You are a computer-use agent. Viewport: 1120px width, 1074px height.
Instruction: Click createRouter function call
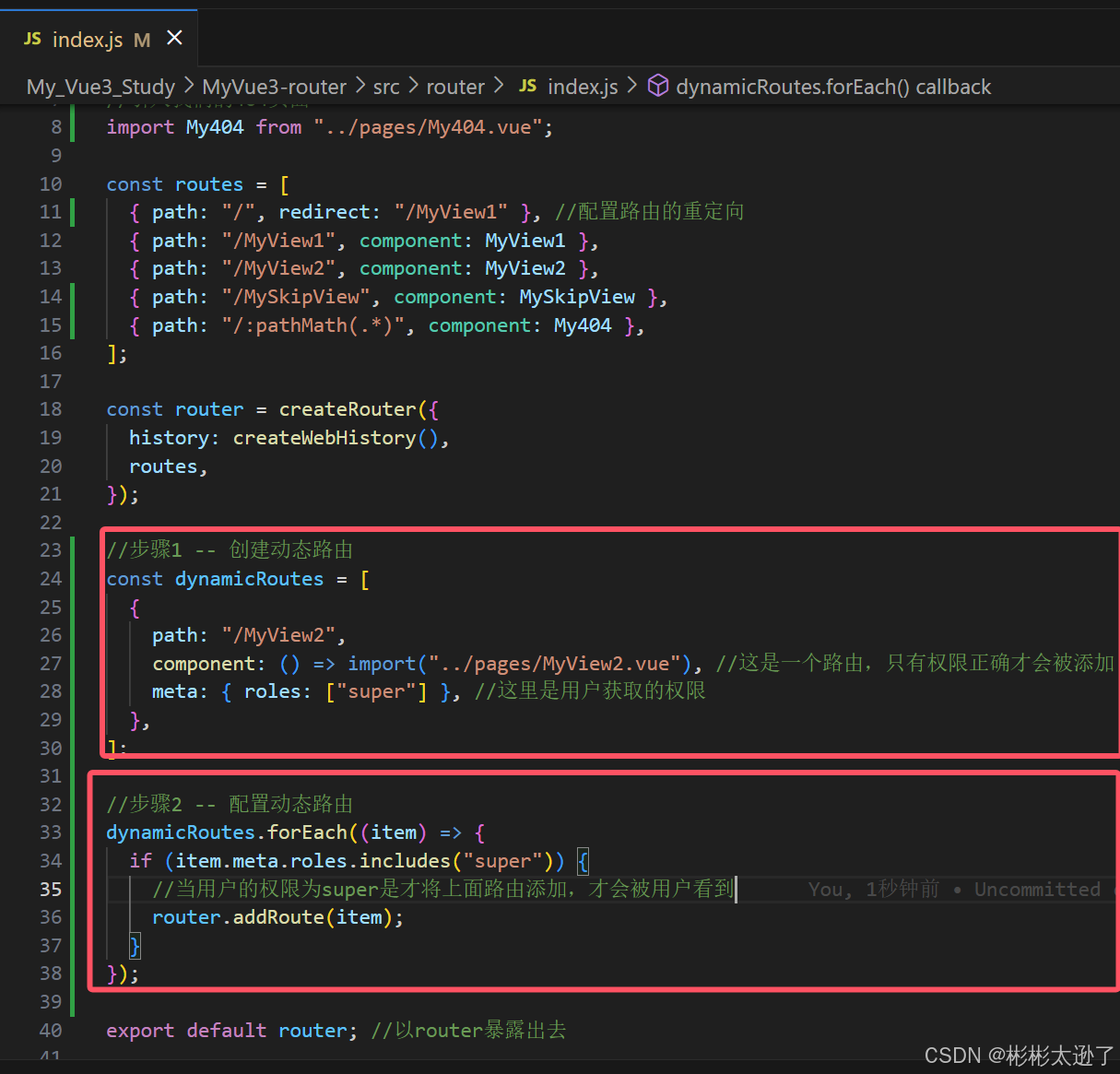pyautogui.click(x=348, y=409)
